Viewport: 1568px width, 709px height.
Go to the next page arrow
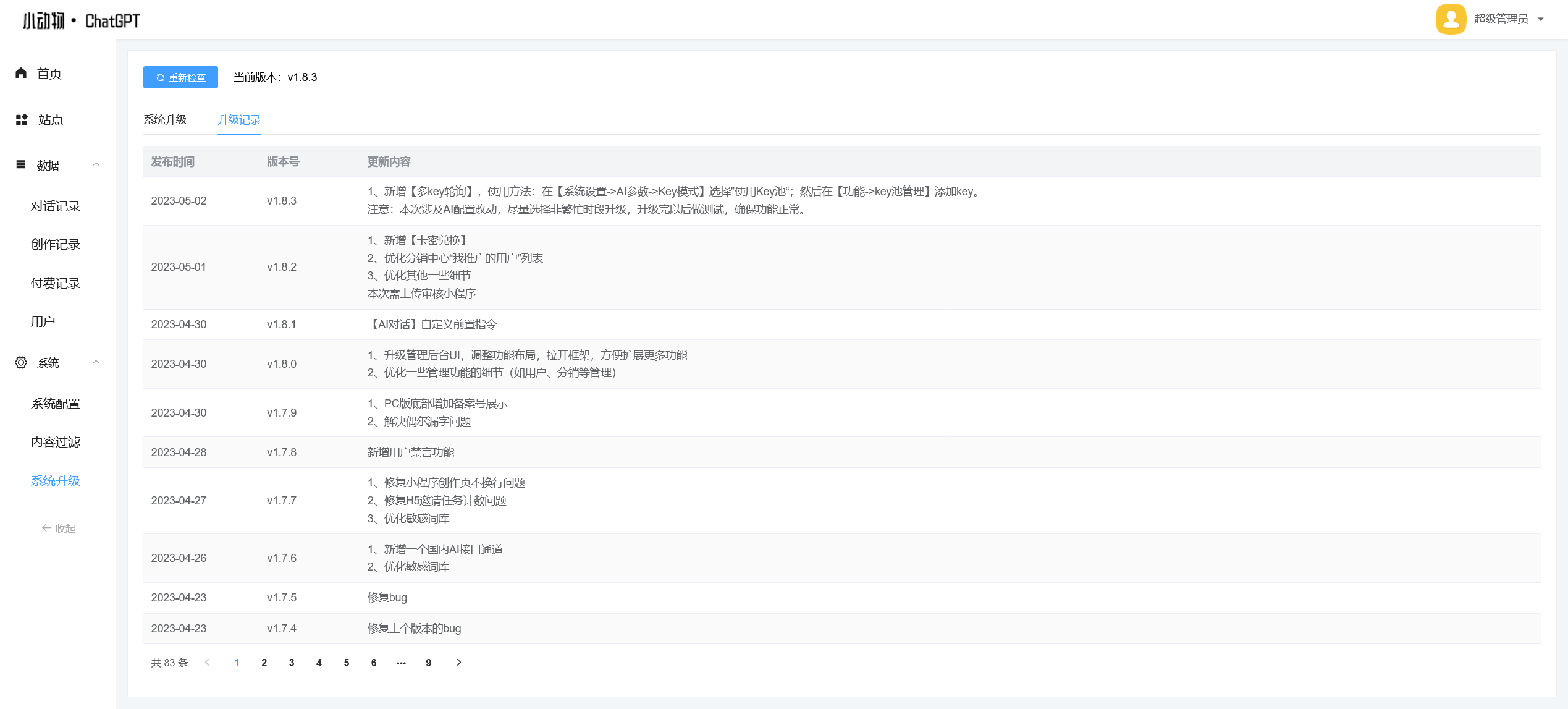[458, 663]
